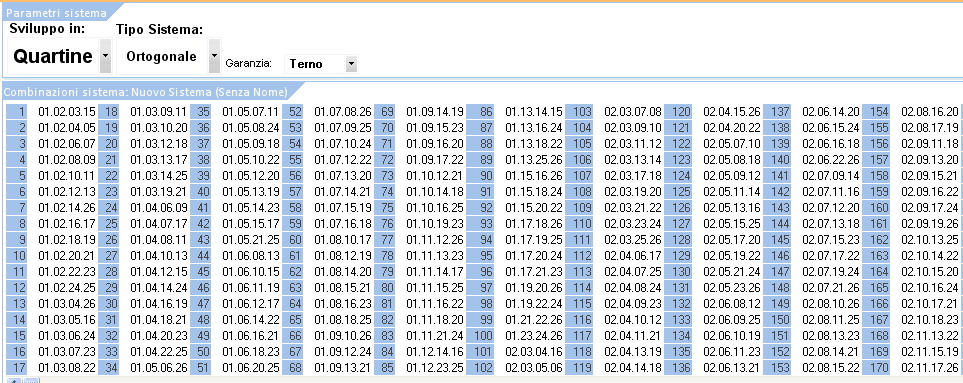Viewport: 963px width, 383px height.
Task: Click row number 100 cell
Action: coord(480,335)
